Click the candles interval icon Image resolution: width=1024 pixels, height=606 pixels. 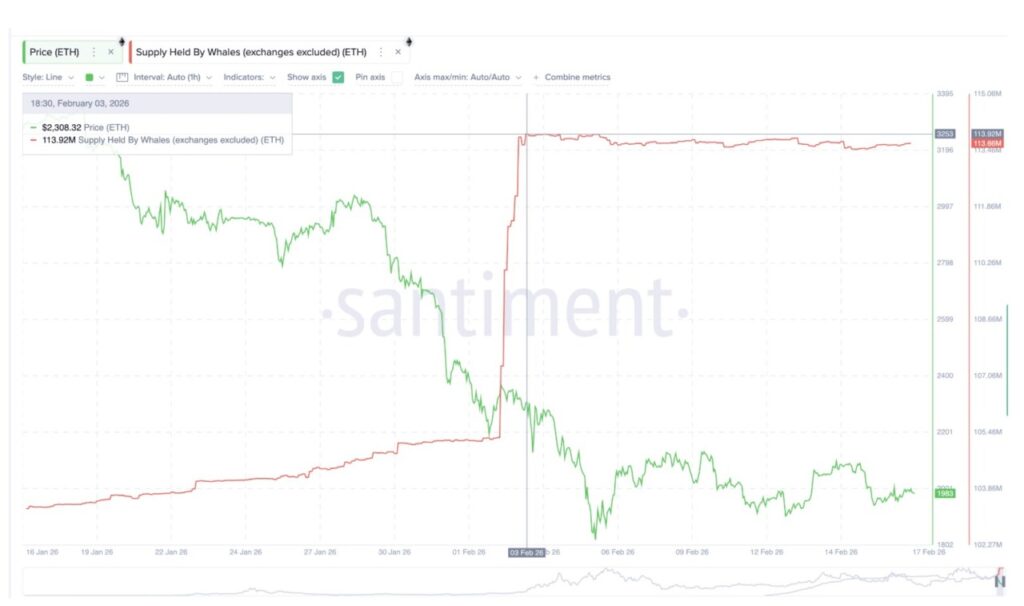pos(123,77)
